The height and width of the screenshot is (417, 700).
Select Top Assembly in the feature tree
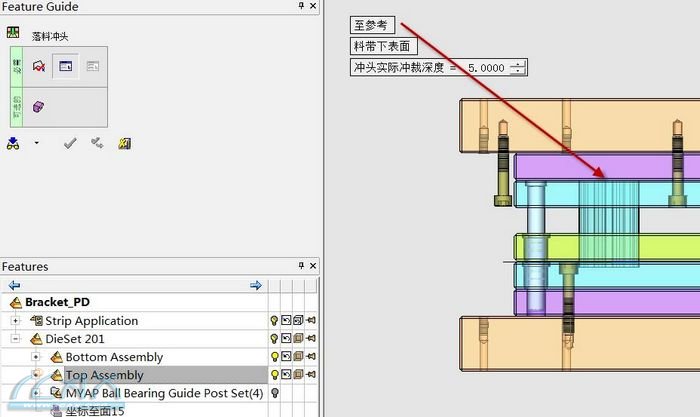[x=104, y=375]
